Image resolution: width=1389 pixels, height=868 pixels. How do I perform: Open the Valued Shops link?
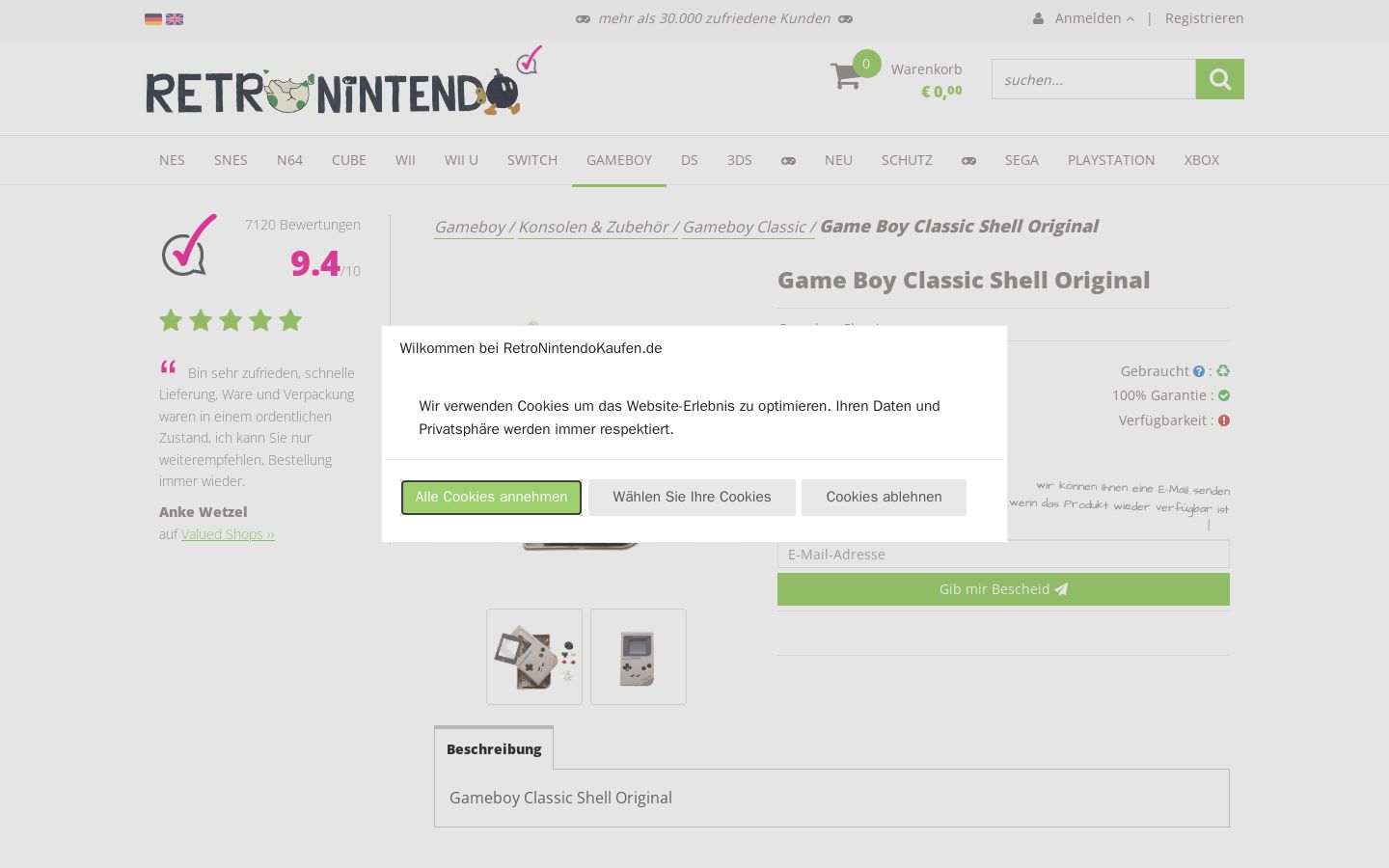228,534
